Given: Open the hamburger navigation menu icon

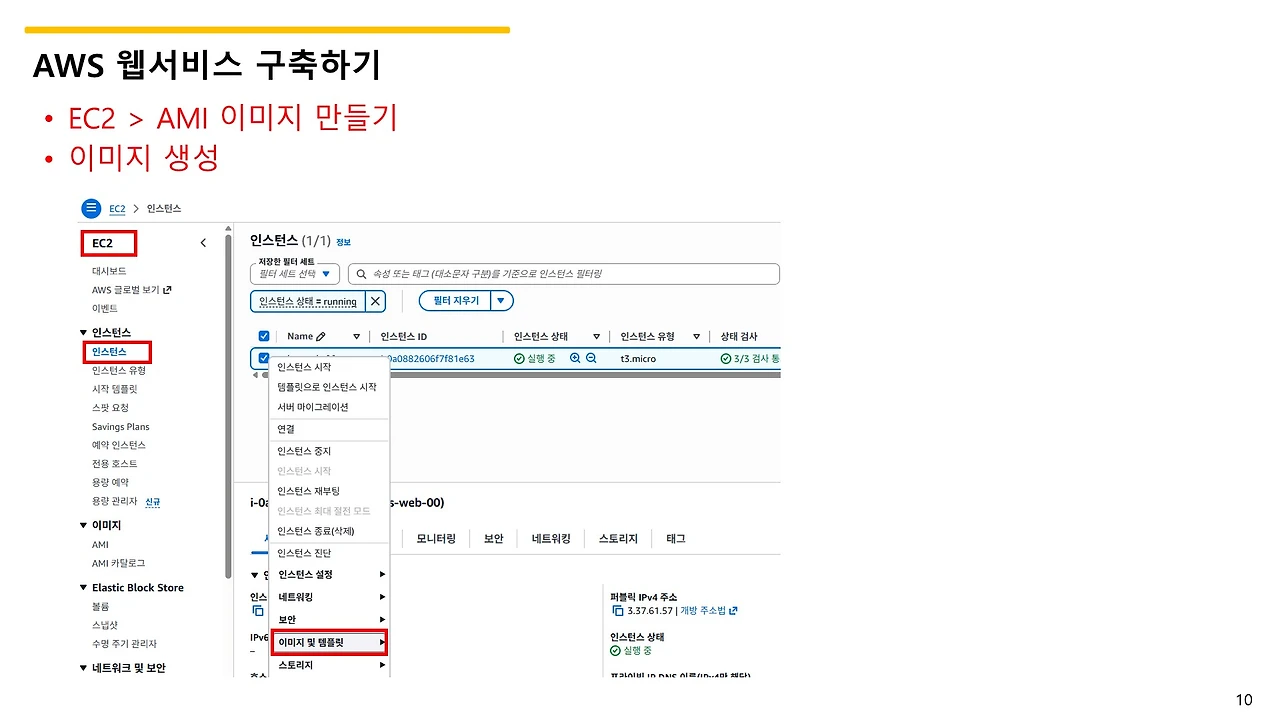Looking at the screenshot, I should pos(91,208).
